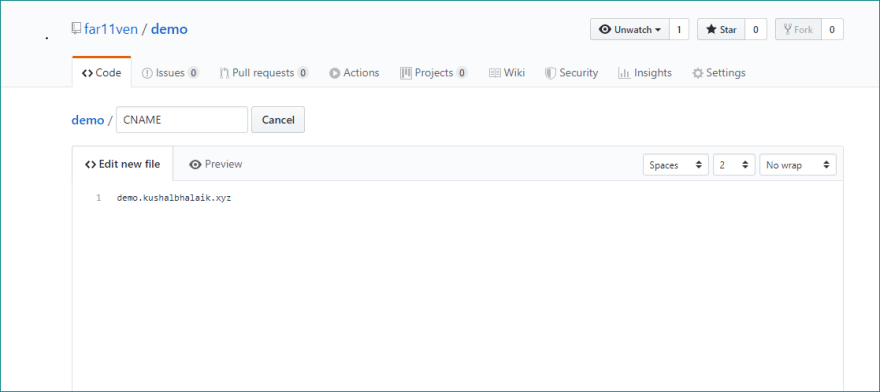This screenshot has width=880, height=392.
Task: Open the indent size dropdown showing 2
Action: point(734,165)
